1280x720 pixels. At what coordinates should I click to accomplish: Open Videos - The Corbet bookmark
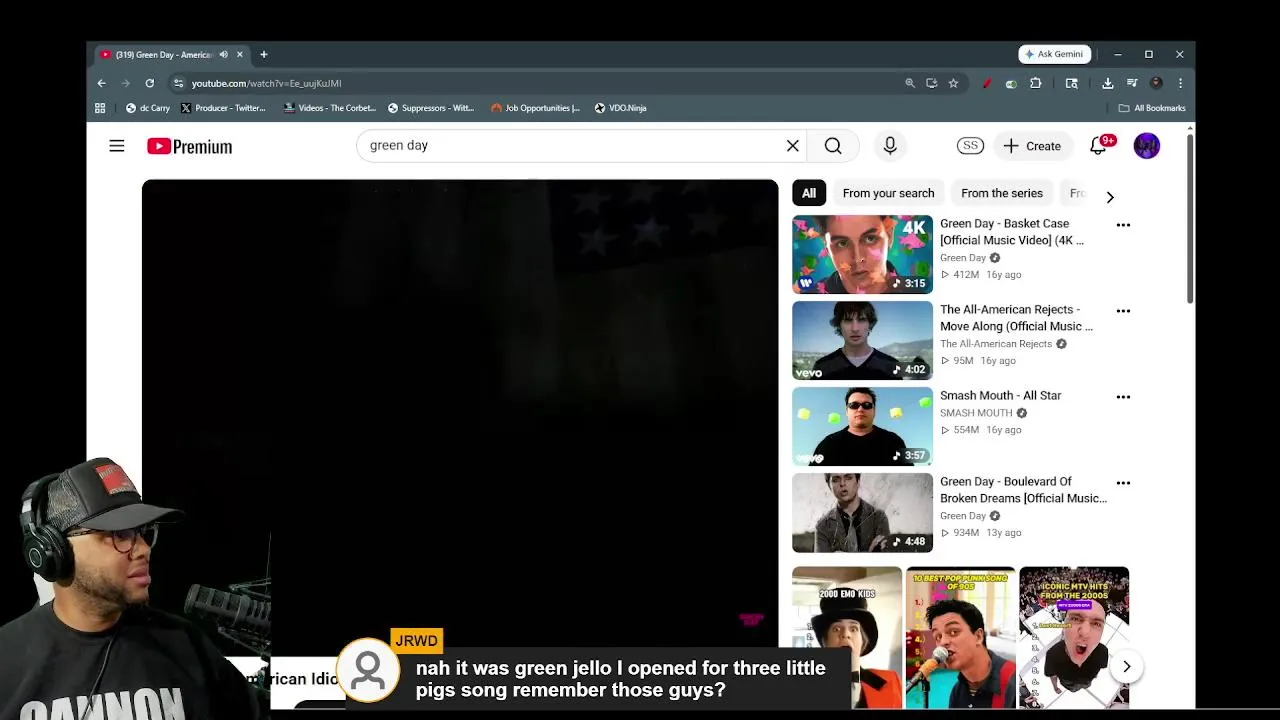click(x=330, y=108)
